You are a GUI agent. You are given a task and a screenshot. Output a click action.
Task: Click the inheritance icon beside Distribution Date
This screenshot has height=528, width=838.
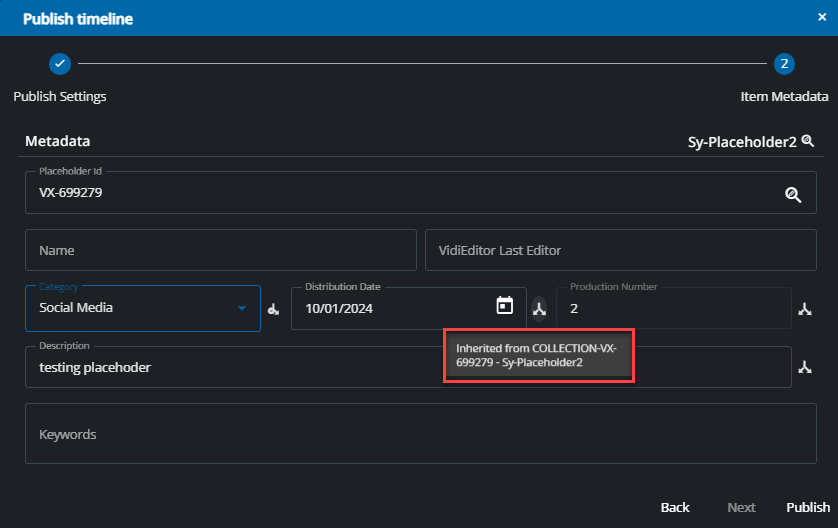tap(540, 309)
